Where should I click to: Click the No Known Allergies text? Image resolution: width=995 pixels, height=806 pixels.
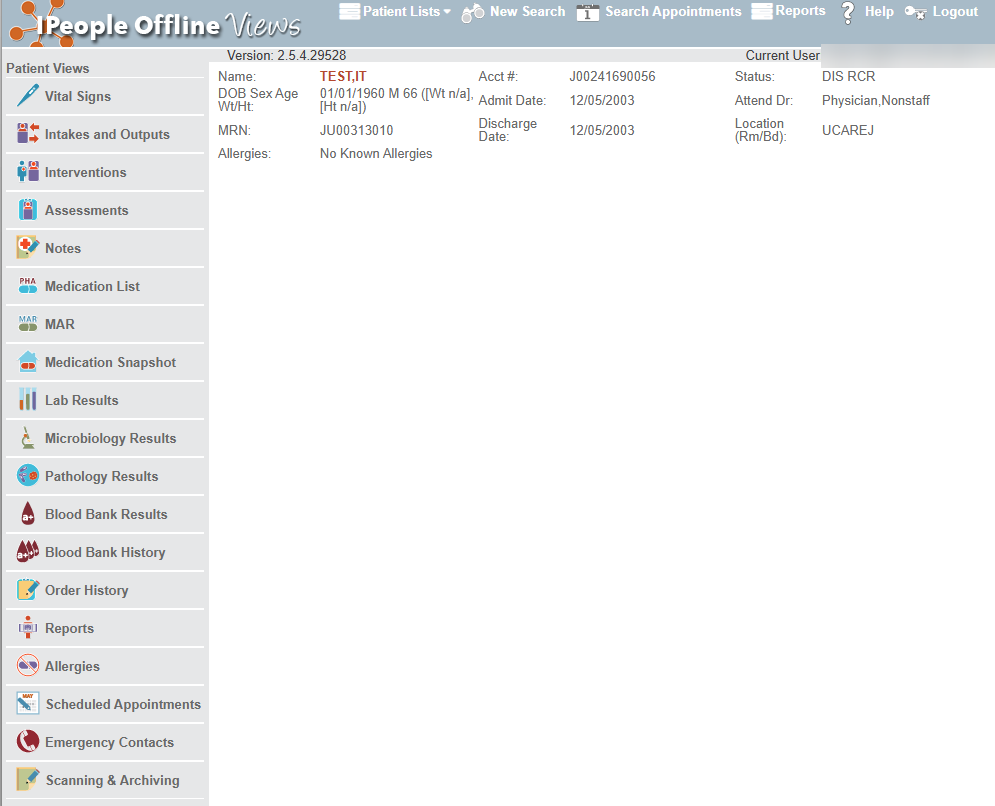[376, 154]
